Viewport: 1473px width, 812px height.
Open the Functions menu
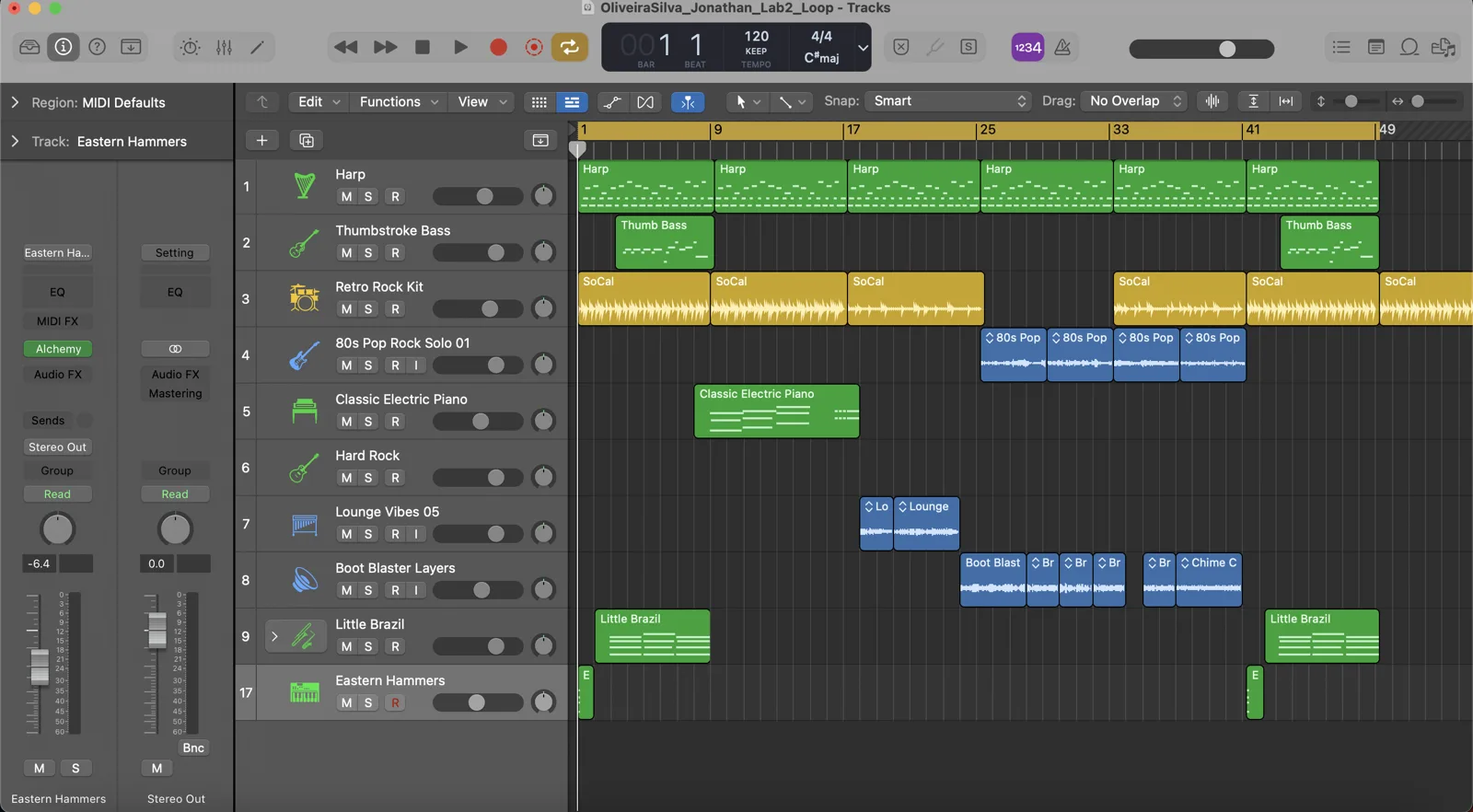coord(399,101)
